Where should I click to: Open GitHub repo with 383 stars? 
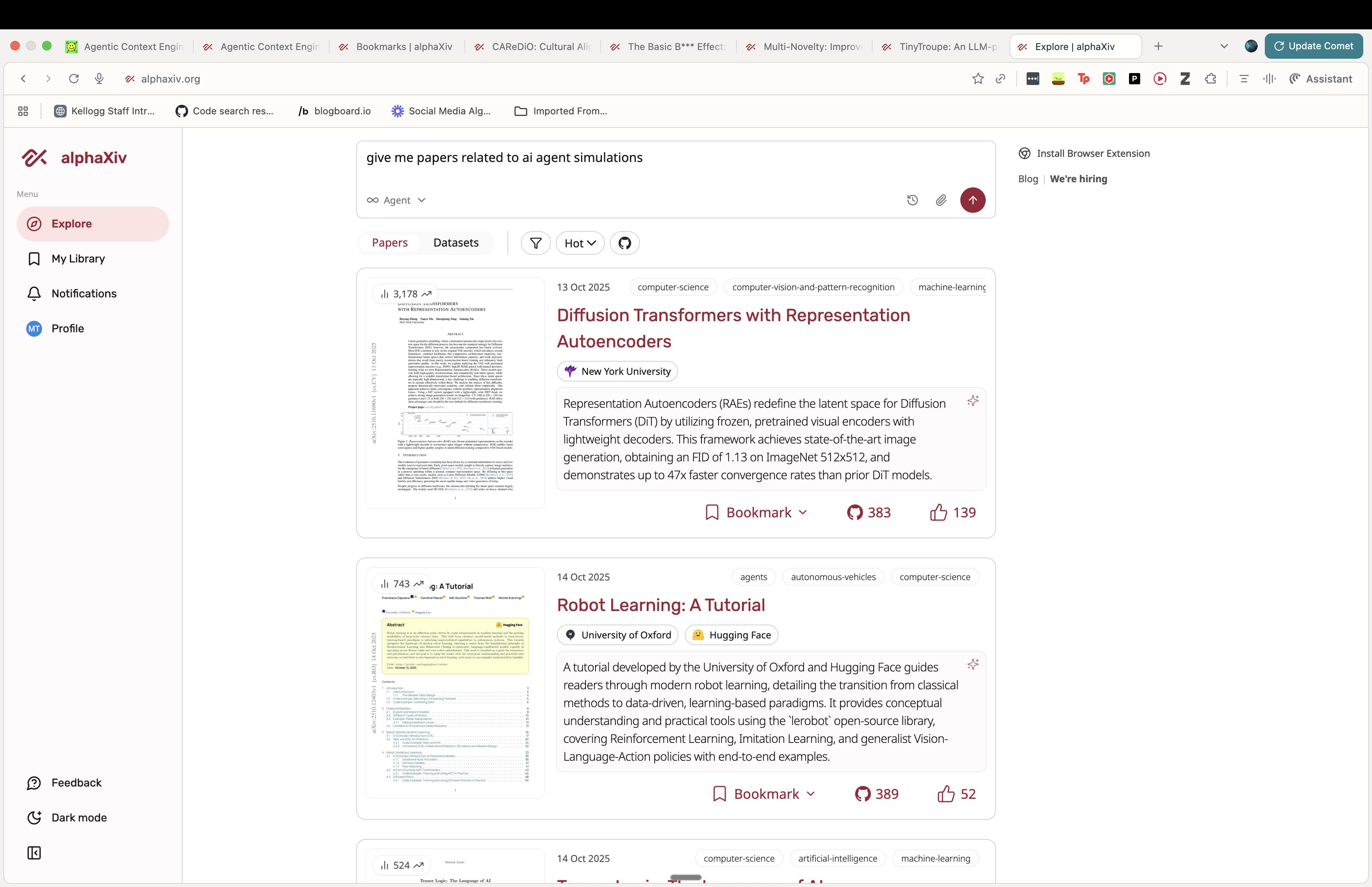pyautogui.click(x=868, y=512)
